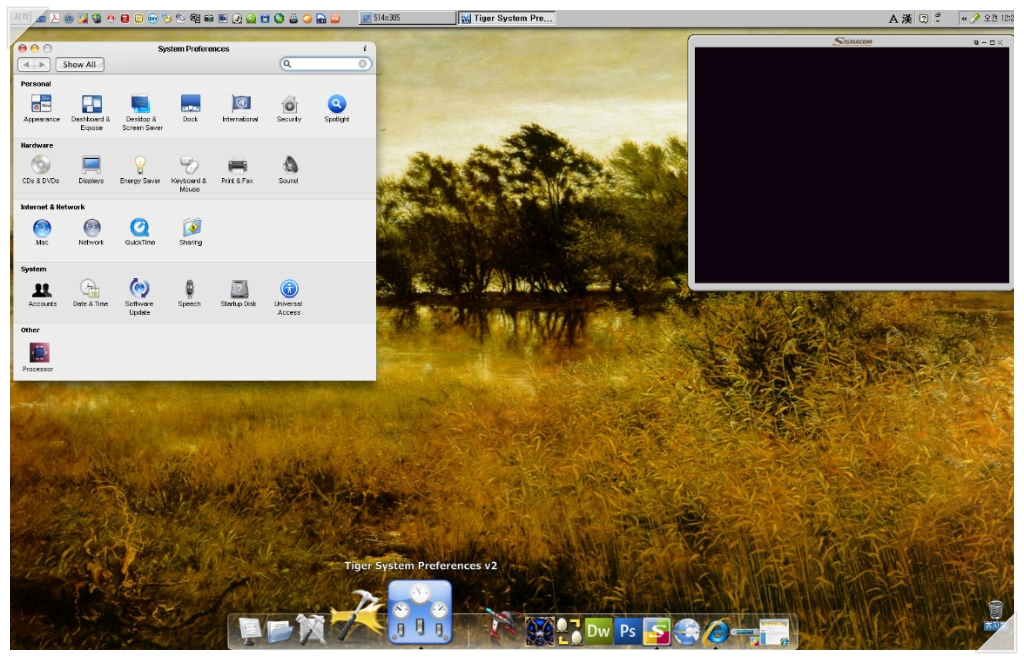The height and width of the screenshot is (660, 1024).
Task: Select the 514x305 taskbar window tab
Action: (406, 18)
